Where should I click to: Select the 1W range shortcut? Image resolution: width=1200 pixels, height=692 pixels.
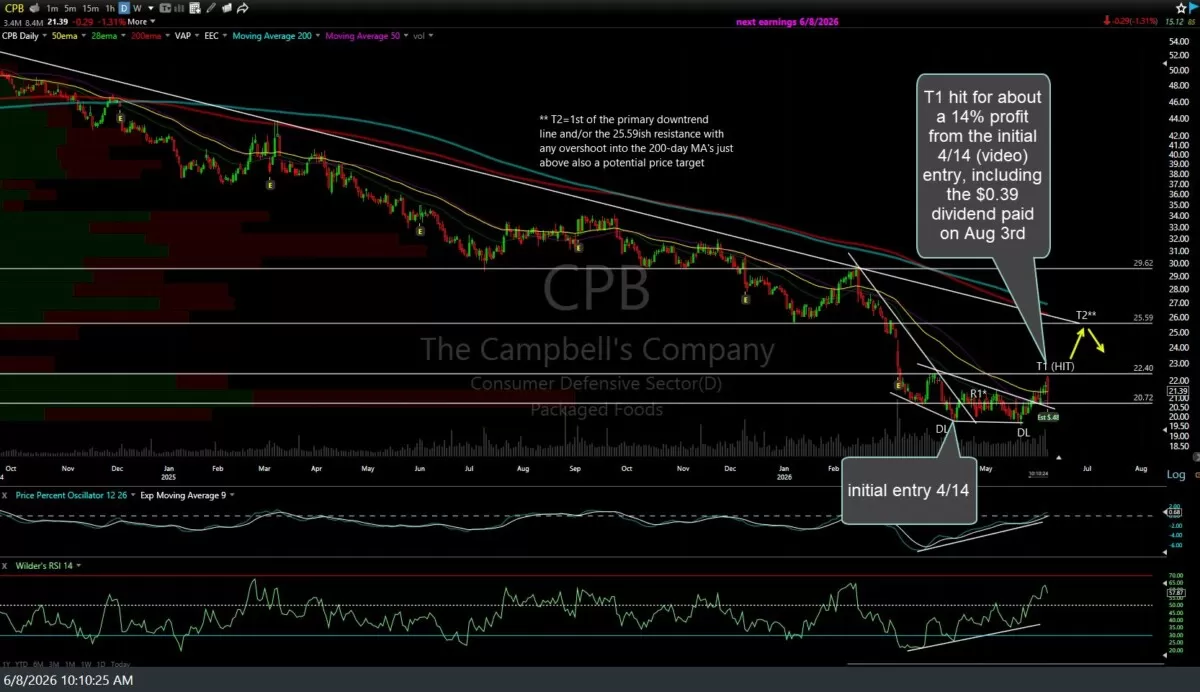(86, 665)
